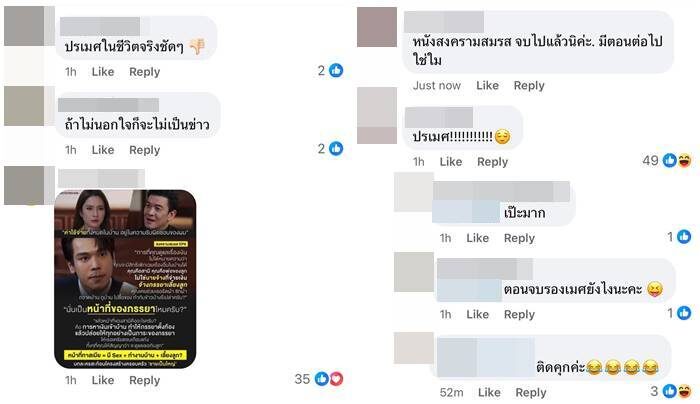Click the thumbs-up icon on the เป๊ะมาก reply
Viewport: 700px width, 404px height.
point(684,237)
